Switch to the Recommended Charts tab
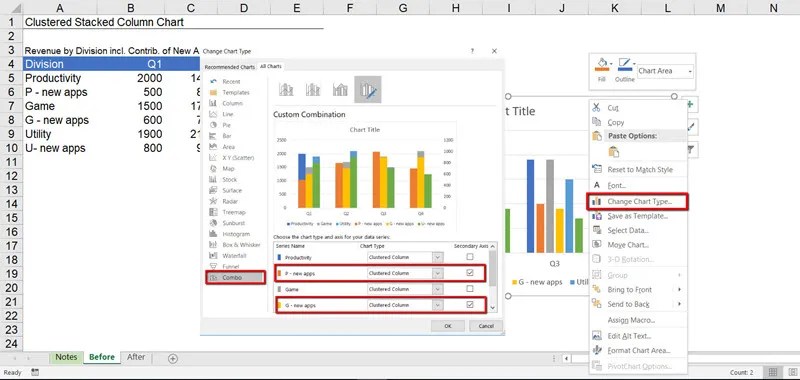 point(230,67)
